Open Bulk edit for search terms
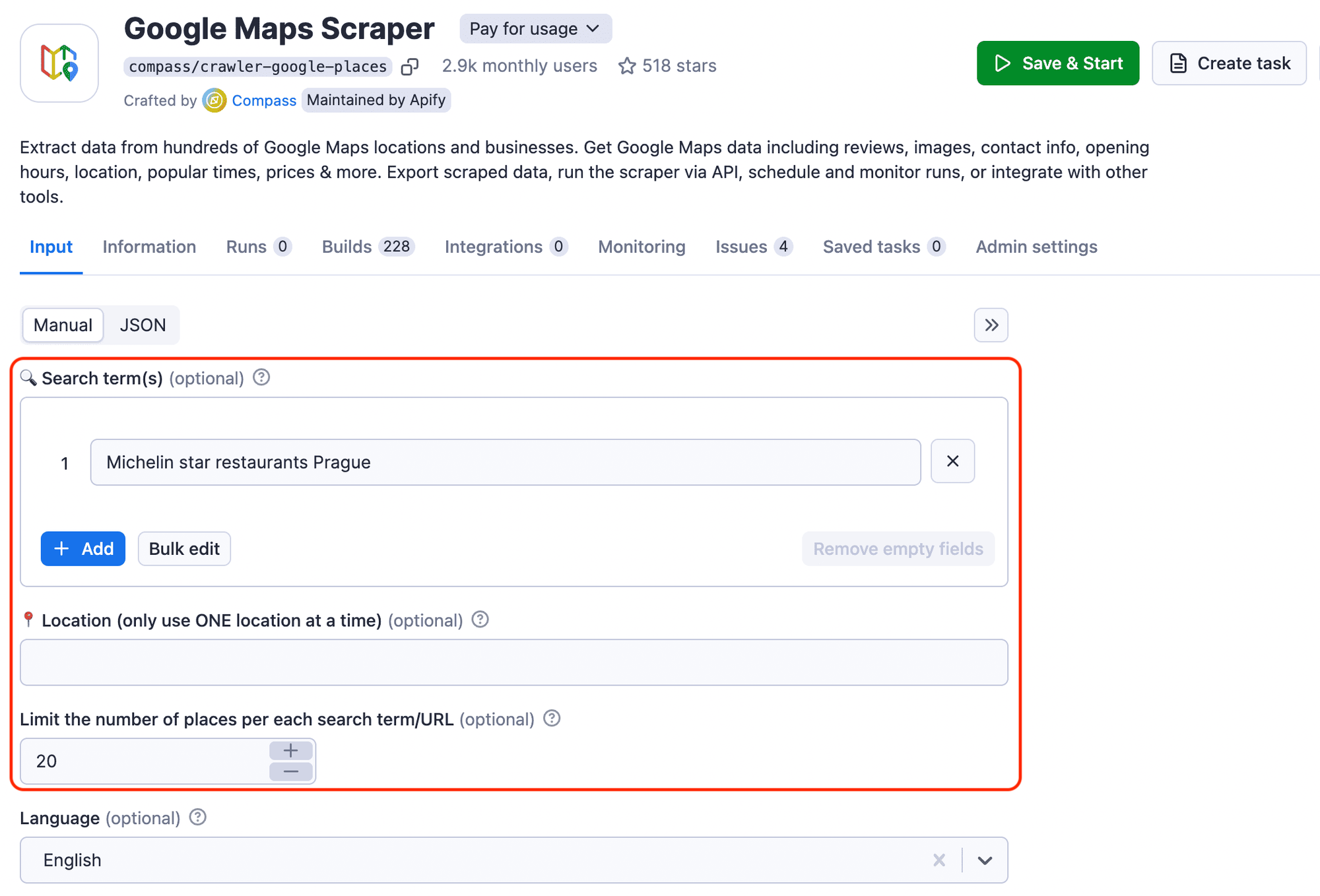Screen dimensions: 1320x896 [x=184, y=549]
